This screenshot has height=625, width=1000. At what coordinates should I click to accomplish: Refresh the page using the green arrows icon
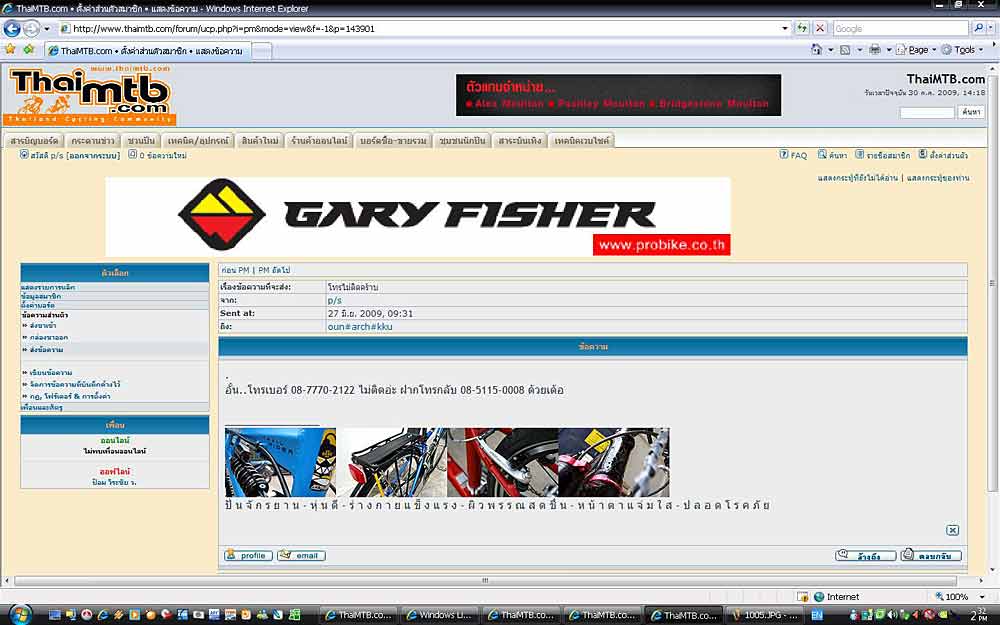[x=802, y=29]
